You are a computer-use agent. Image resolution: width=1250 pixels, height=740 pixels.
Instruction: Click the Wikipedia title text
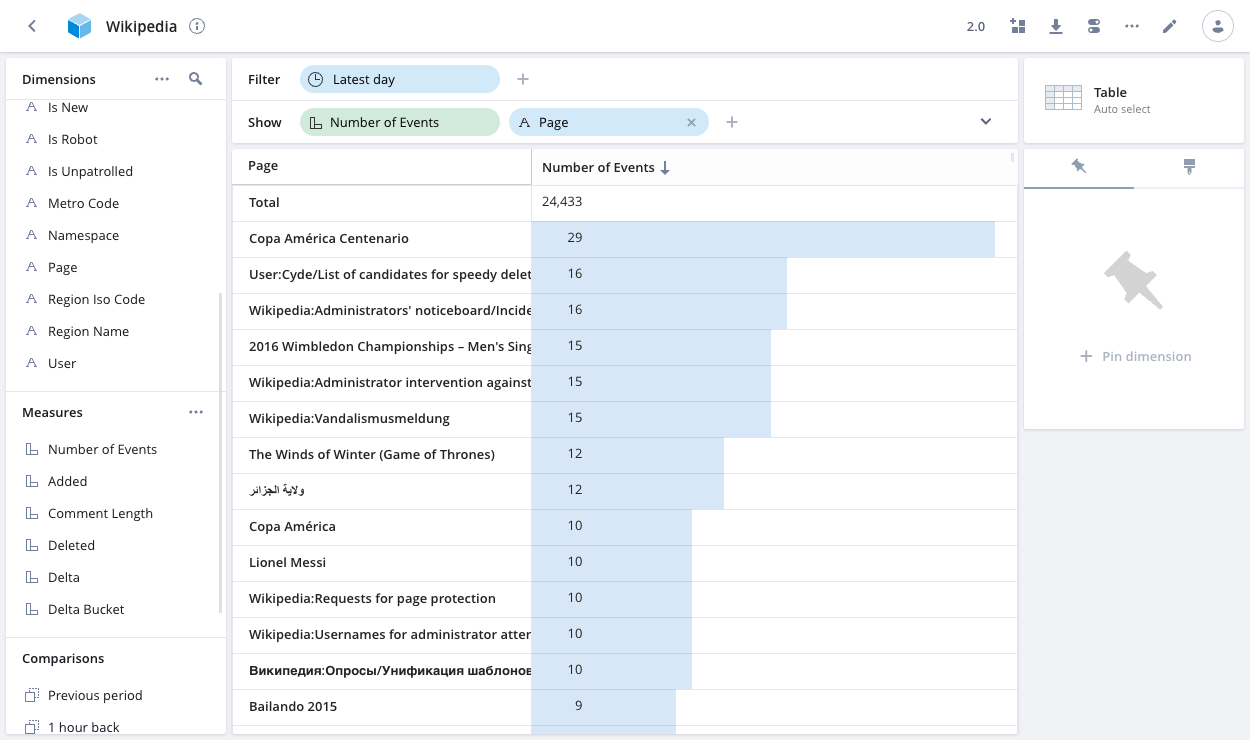point(142,27)
